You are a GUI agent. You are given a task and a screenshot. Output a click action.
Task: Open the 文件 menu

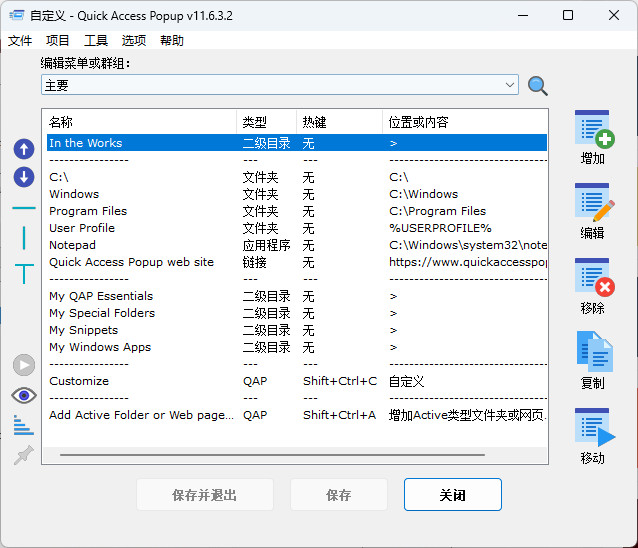pos(20,40)
